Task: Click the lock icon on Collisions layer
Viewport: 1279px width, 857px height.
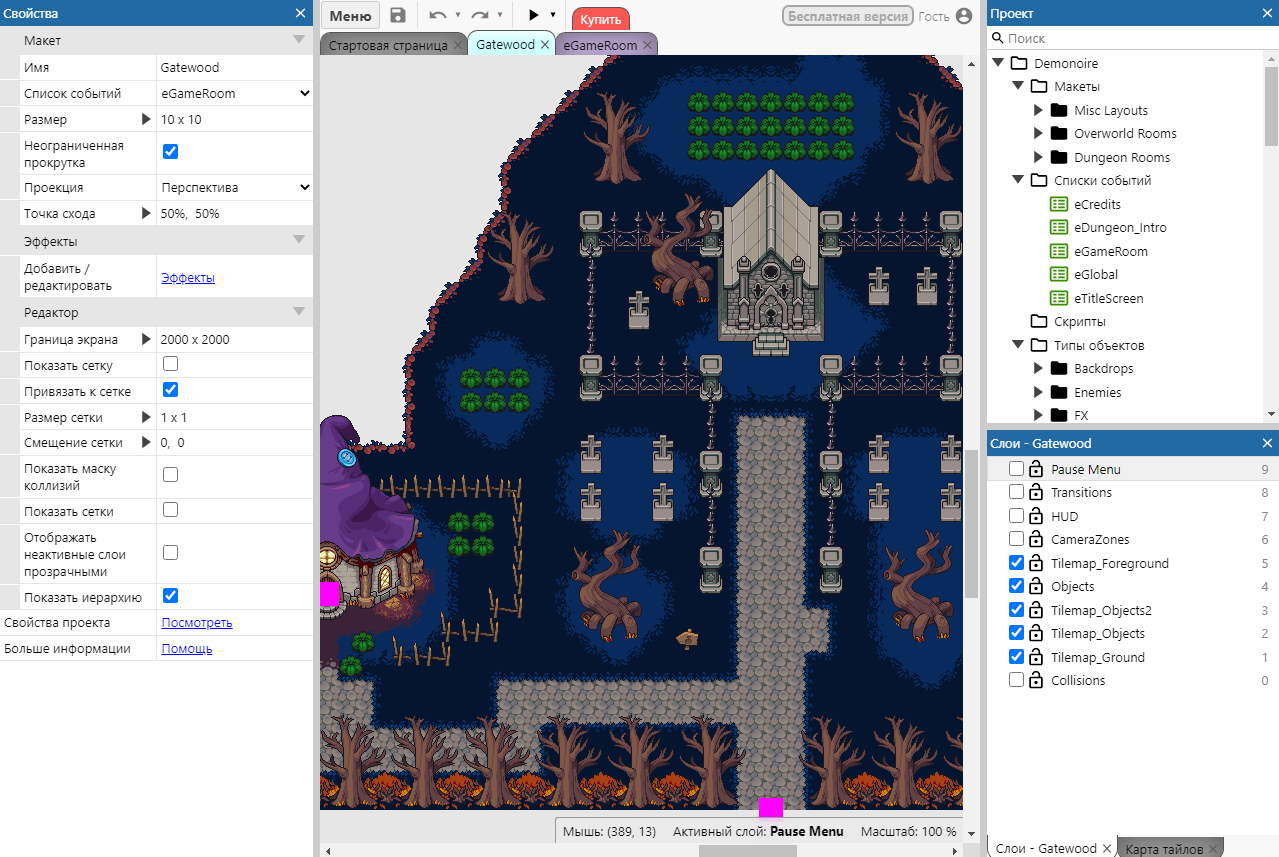Action: click(x=1036, y=681)
